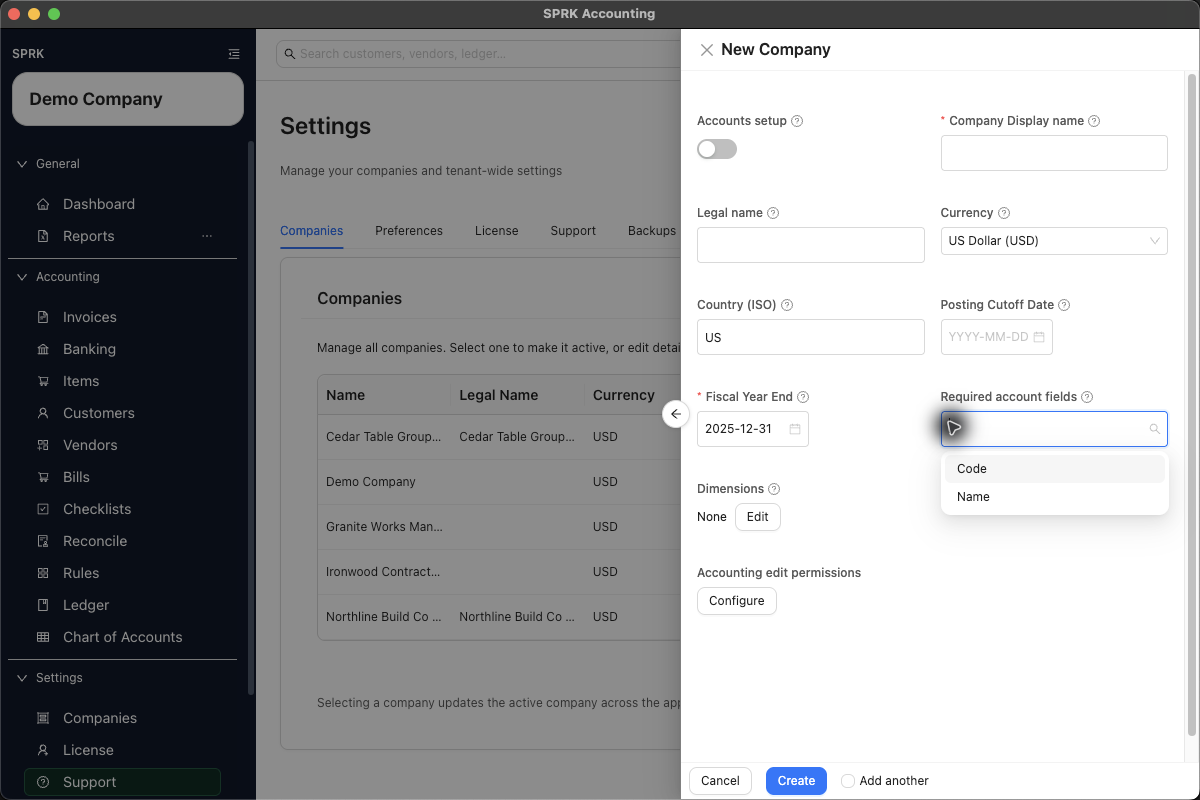
Task: Open Checklists in the sidebar
Action: tap(97, 509)
